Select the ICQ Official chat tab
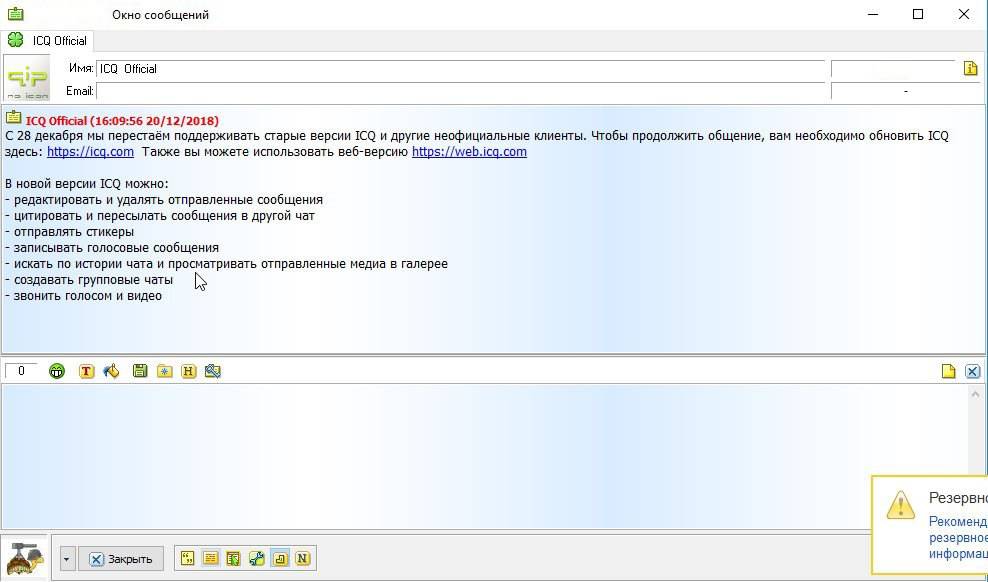The width and height of the screenshot is (988, 582). click(x=47, y=40)
